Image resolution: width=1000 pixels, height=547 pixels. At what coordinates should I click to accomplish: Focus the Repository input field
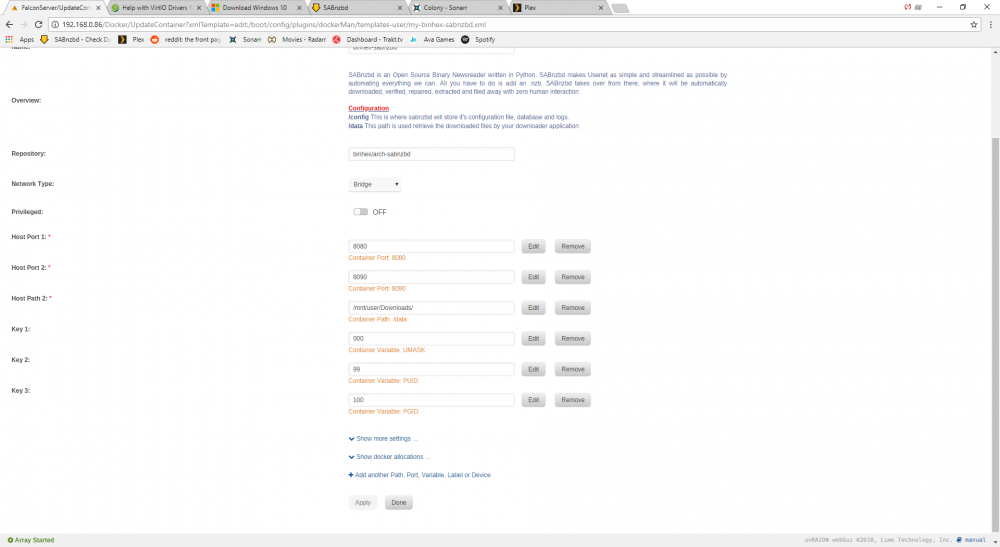[431, 154]
